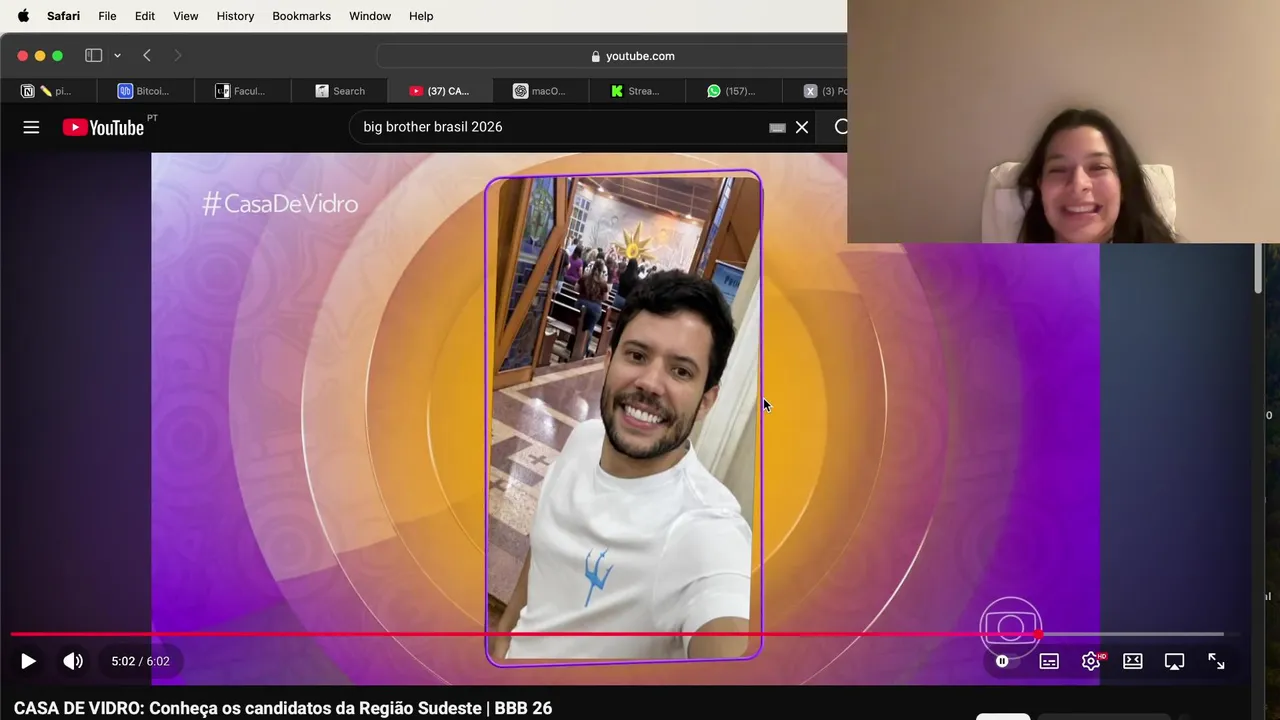Clear the YouTube search box with the X
Screen dimensions: 1280x720
pyautogui.click(x=802, y=127)
